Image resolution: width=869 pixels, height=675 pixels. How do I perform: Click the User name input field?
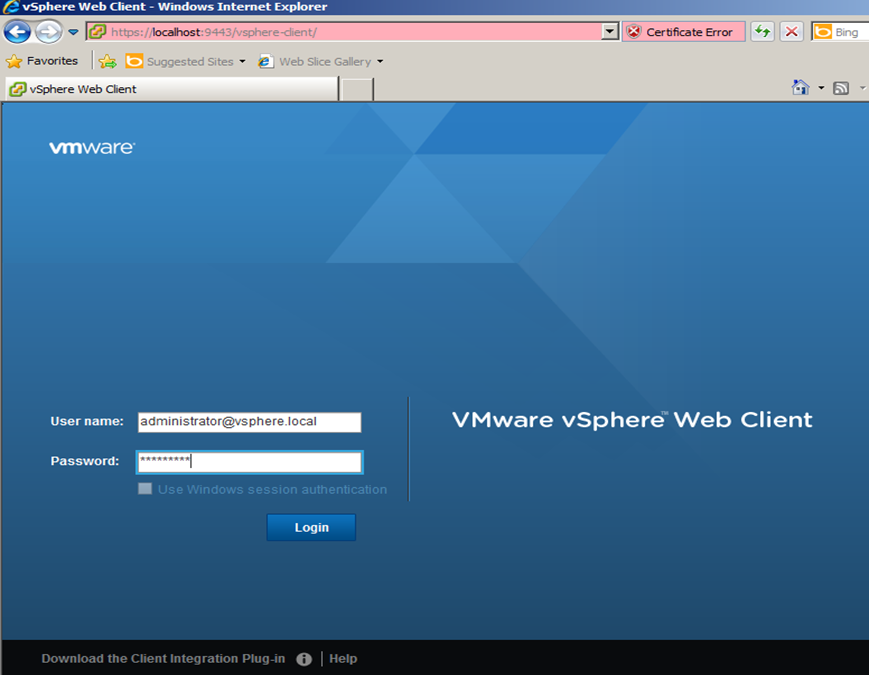249,422
